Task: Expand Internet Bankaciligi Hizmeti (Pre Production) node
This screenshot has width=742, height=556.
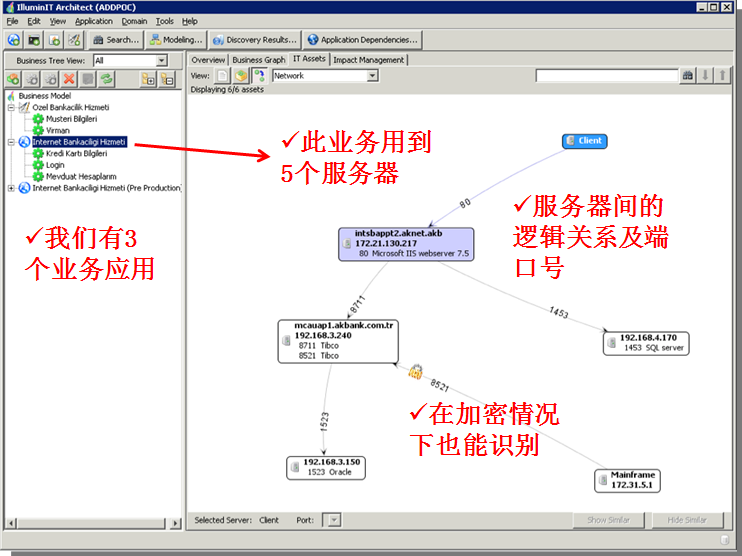Action: tap(12, 187)
